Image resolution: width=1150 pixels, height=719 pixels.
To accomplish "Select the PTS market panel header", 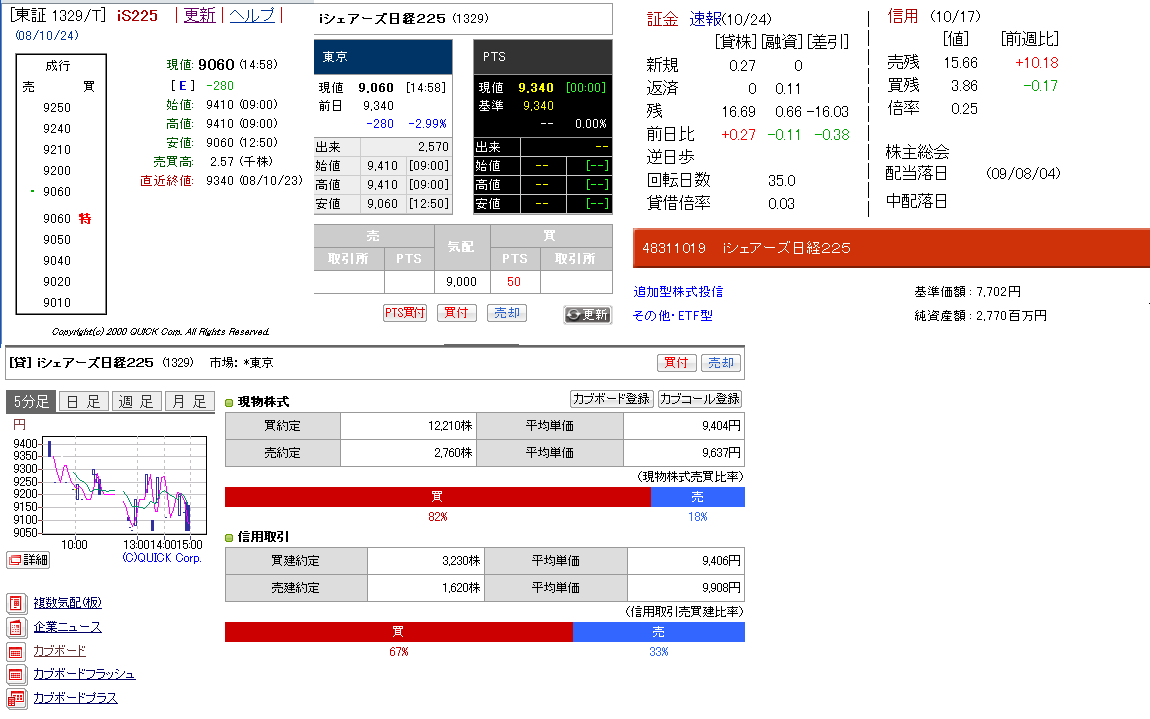I will pyautogui.click(x=542, y=57).
